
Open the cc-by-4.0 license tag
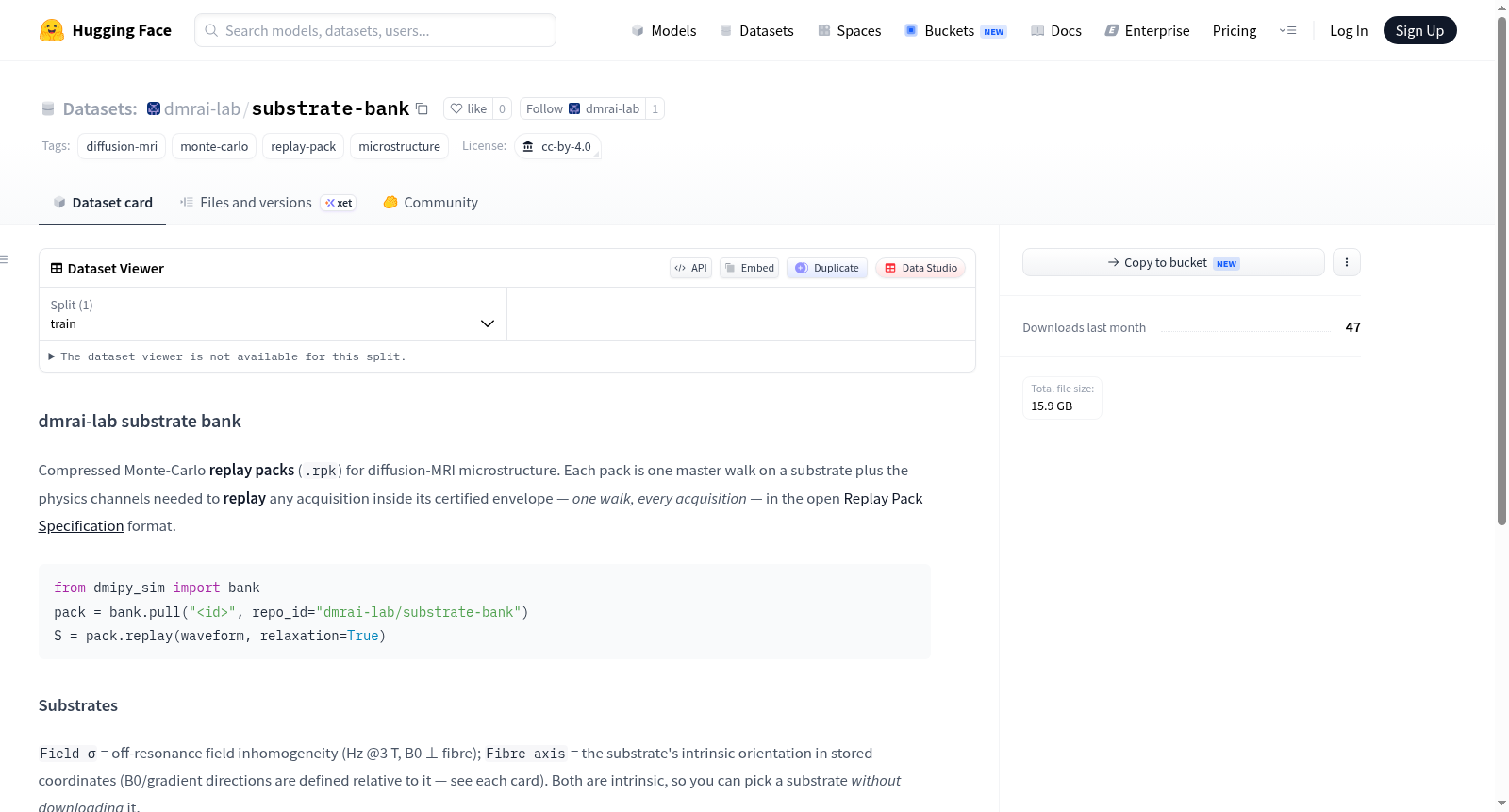coord(557,146)
